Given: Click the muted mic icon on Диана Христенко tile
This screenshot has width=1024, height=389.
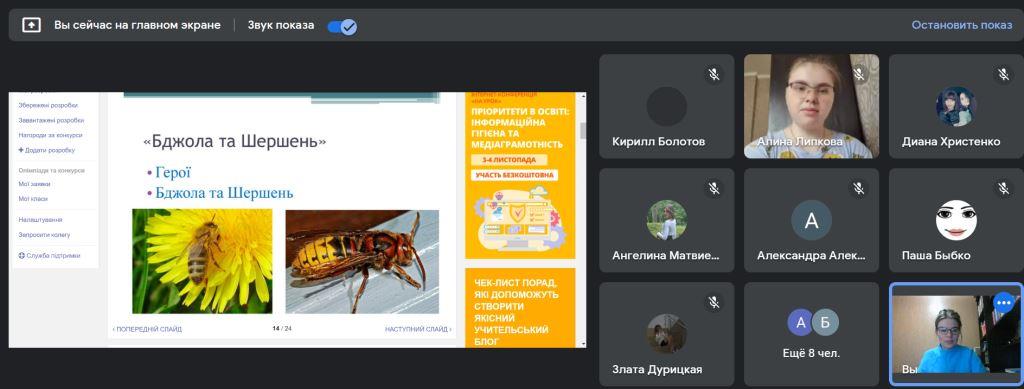Looking at the screenshot, I should pos(1004,74).
